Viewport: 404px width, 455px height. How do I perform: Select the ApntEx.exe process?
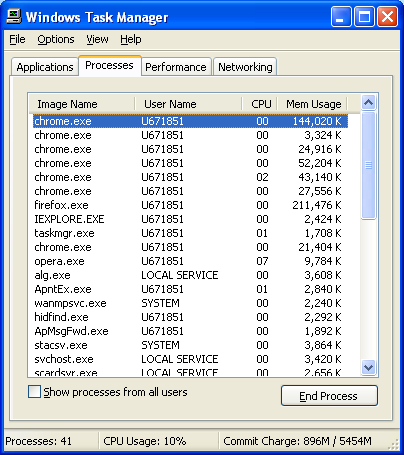pos(190,289)
